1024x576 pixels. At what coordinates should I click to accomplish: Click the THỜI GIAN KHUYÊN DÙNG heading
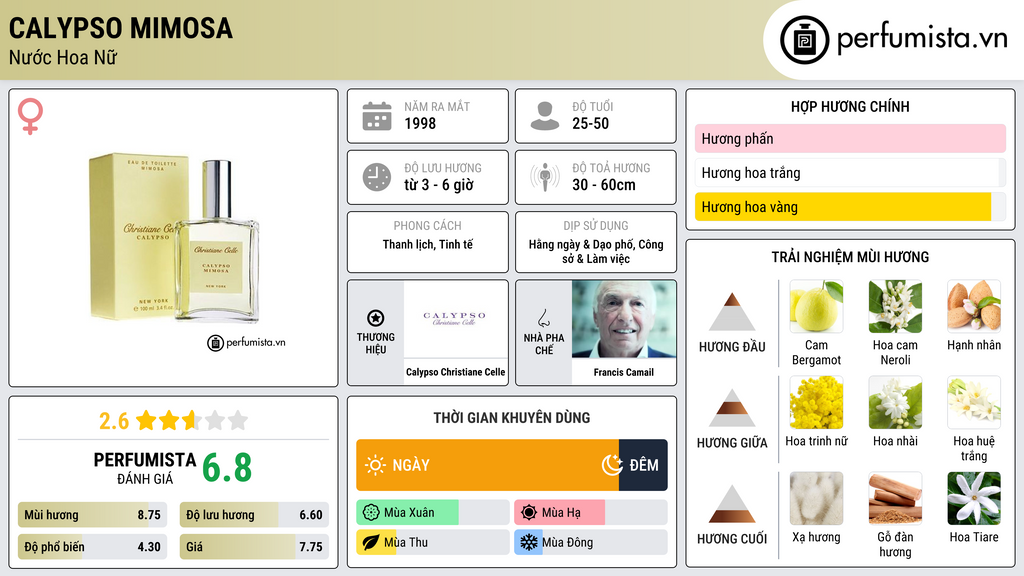(512, 418)
